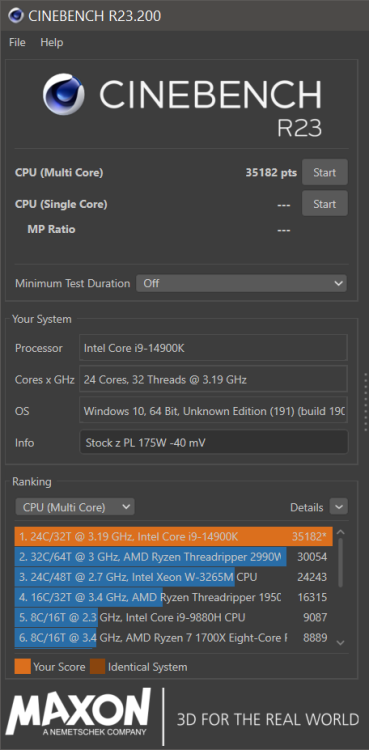This screenshot has height=750, width=369.
Task: Click the brown Identical System swatch
Action: 98,667
